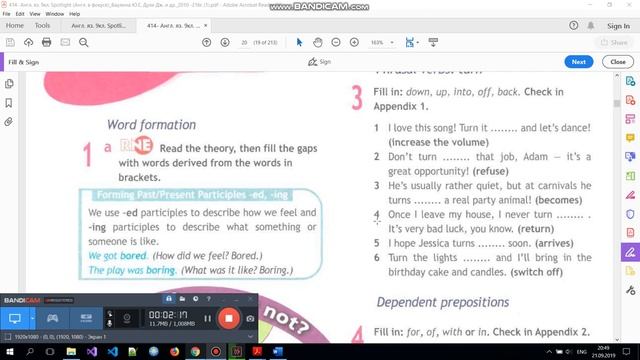Switch to the first document tab
This screenshot has height=360, width=640.
coord(98,26)
